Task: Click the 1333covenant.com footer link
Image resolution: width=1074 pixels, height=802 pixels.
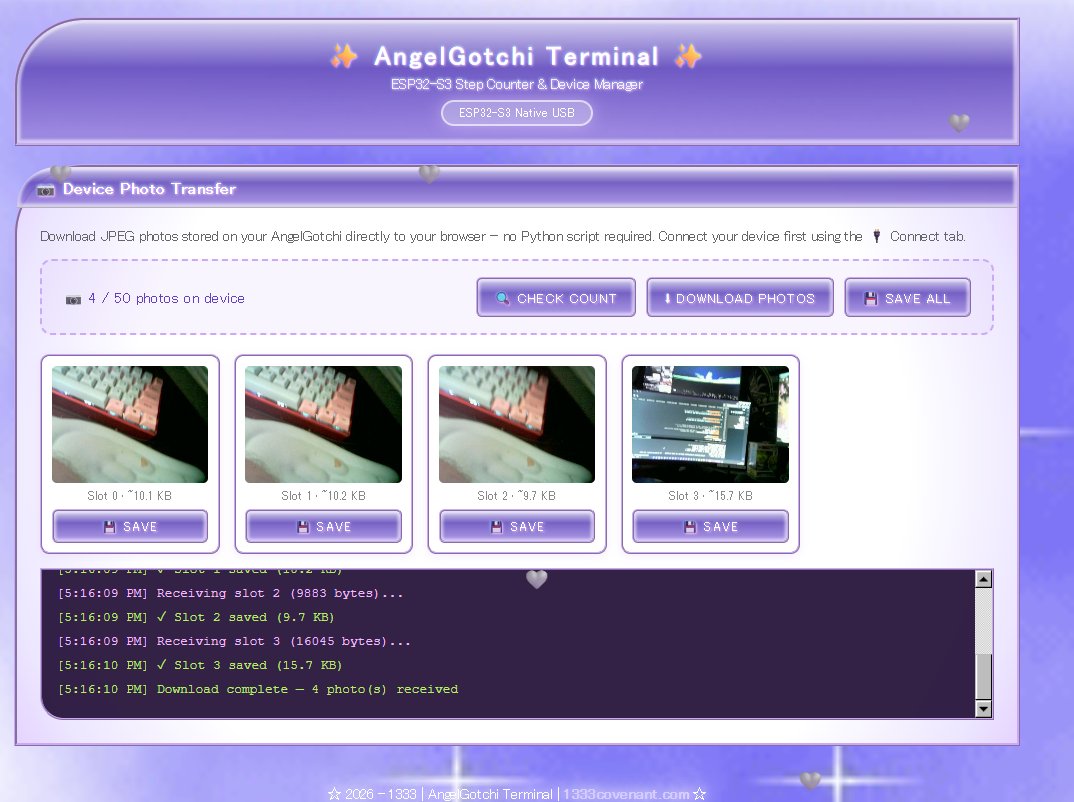Action: tap(626, 794)
